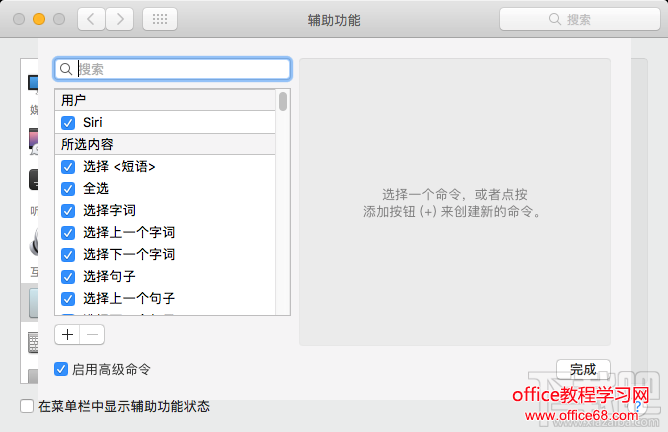Toggle the 选择字词 checkbox
Image resolution: width=668 pixels, height=432 pixels.
tap(68, 210)
